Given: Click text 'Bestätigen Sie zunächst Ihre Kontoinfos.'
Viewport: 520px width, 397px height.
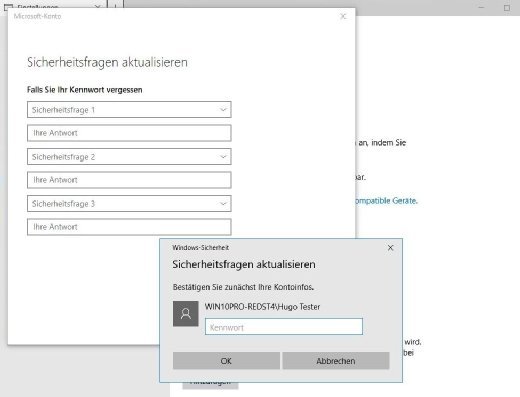Looking at the screenshot, I should coord(243,287).
